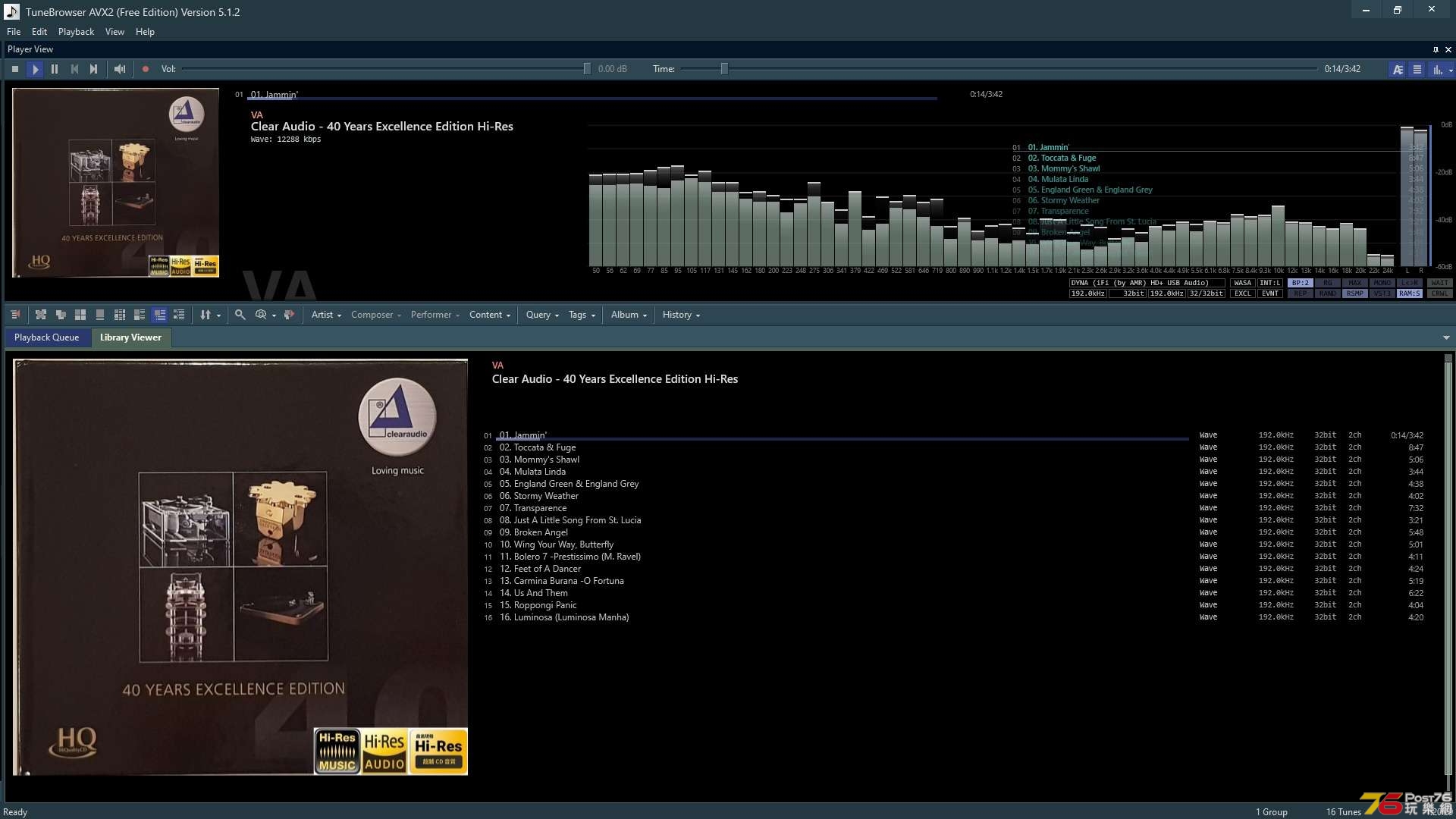Open the Album dropdown
The height and width of the screenshot is (819, 1456).
coord(629,315)
